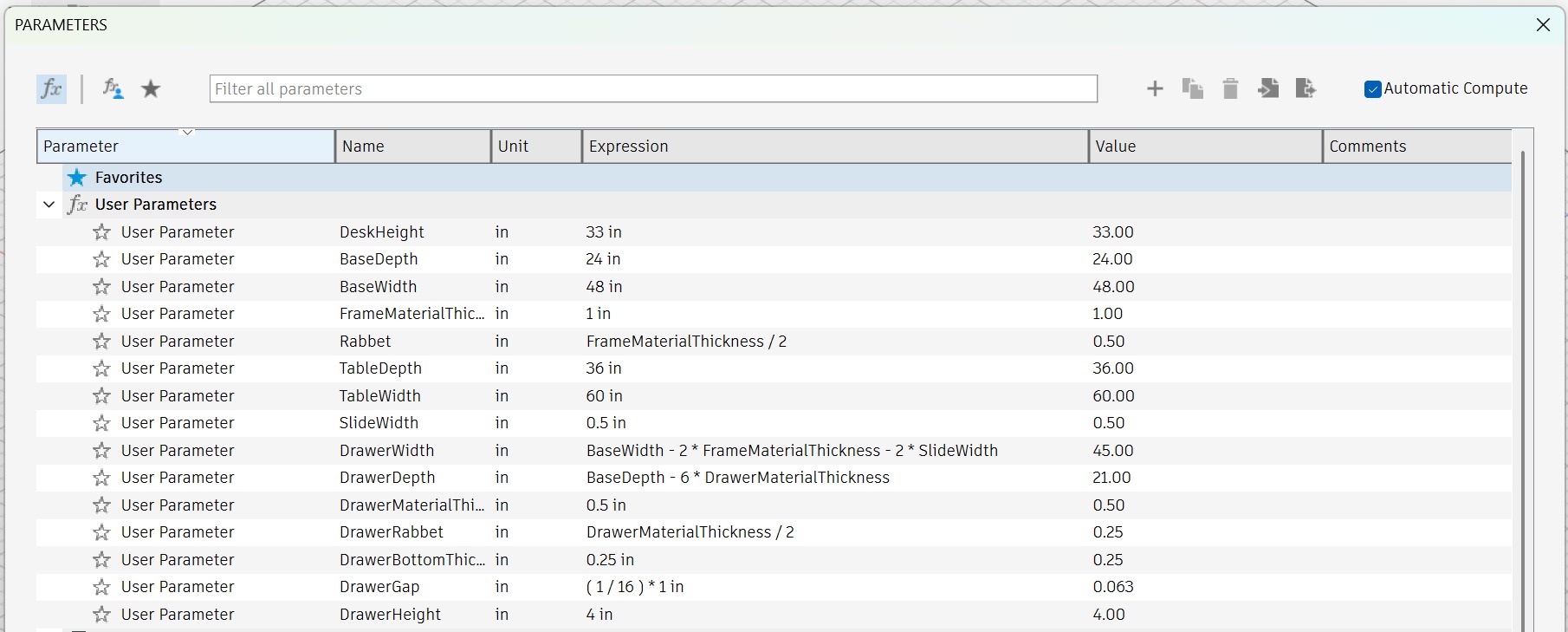
Task: Favorite the DeskHeight parameter star
Action: click(101, 232)
